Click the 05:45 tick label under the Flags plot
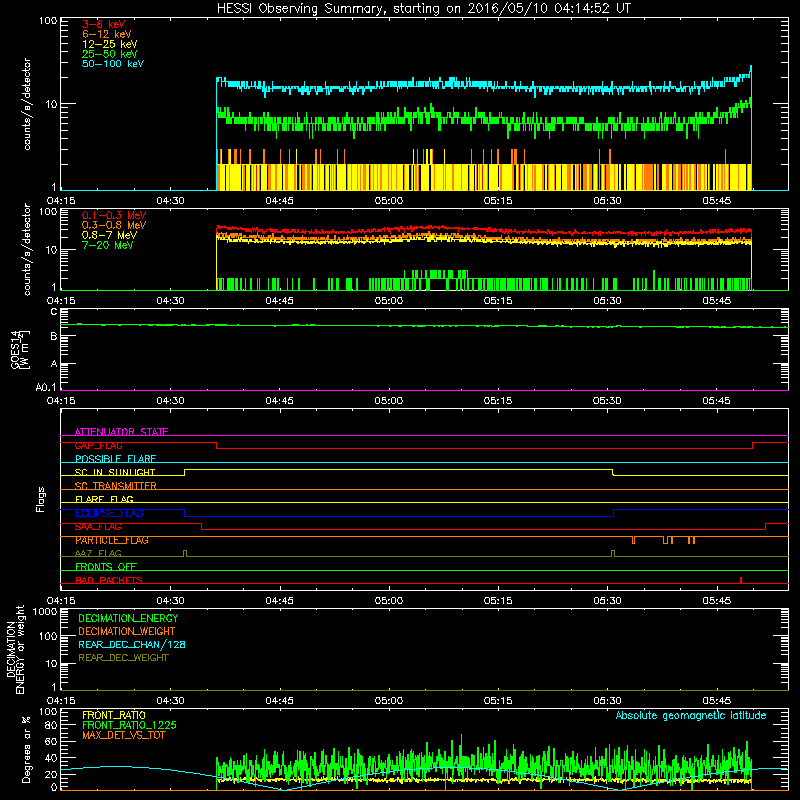The width and height of the screenshot is (800, 800). pyautogui.click(x=716, y=601)
